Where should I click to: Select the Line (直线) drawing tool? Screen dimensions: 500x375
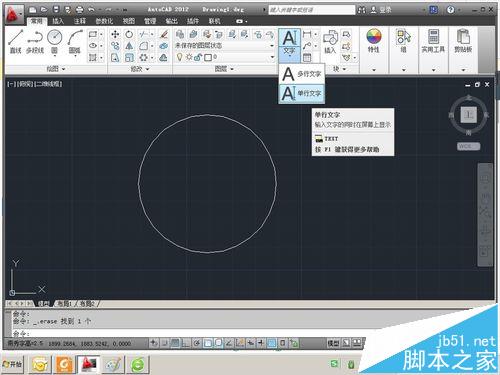point(16,41)
